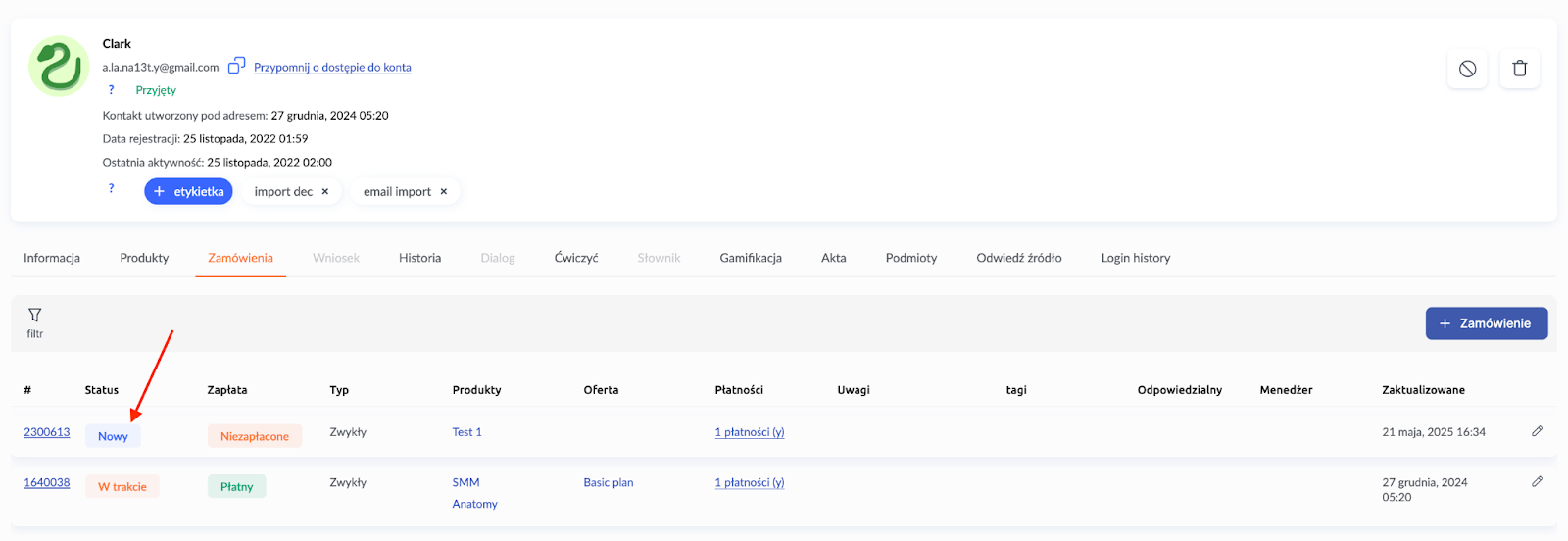
Task: Click Clark's snake avatar image
Action: (x=59, y=67)
